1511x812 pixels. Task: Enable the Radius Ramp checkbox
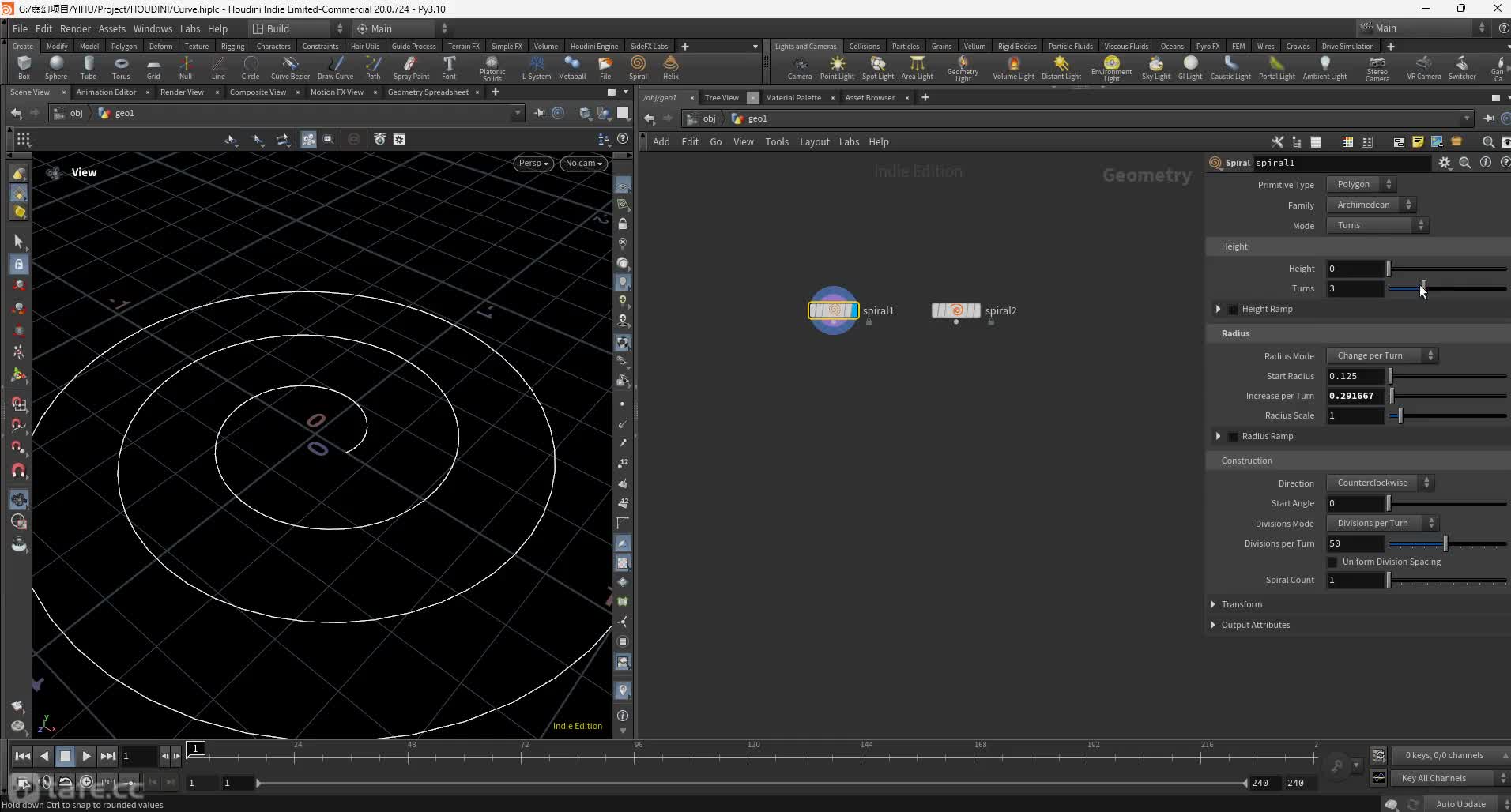1234,436
